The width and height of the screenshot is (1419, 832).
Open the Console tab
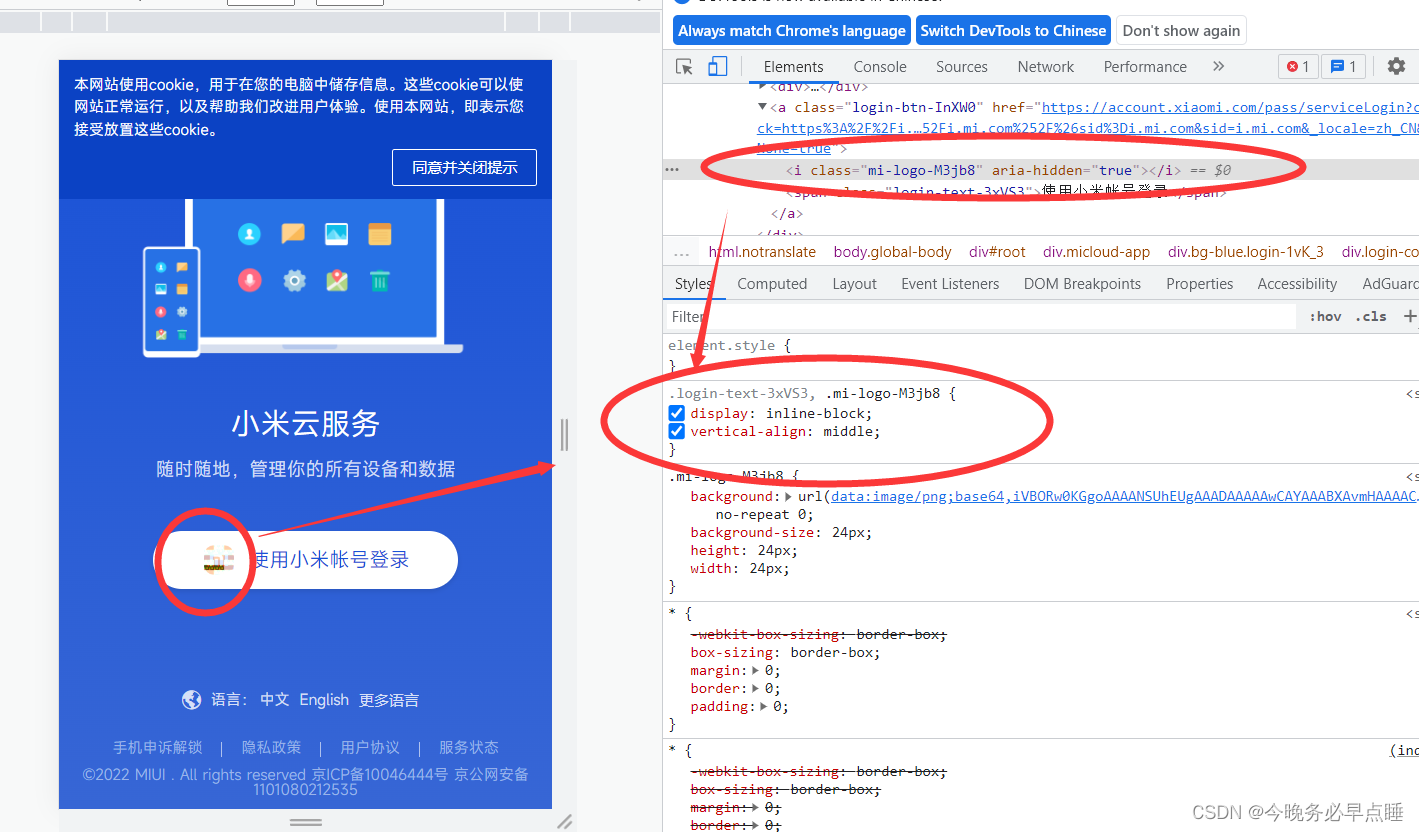point(880,67)
